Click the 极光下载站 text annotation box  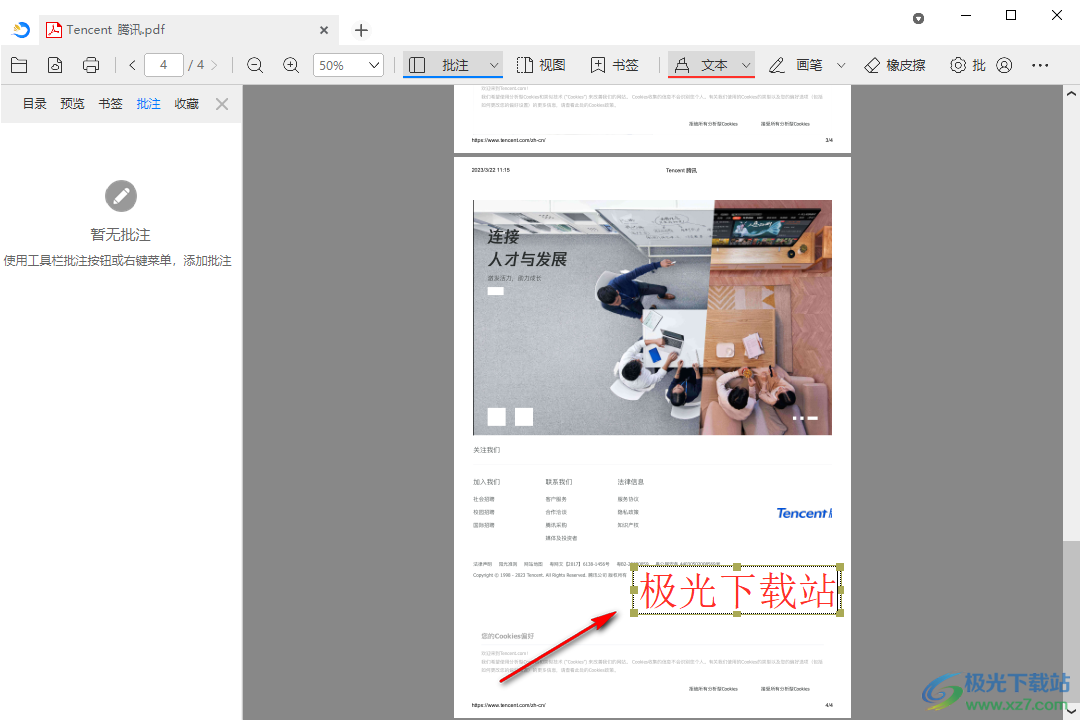pos(737,591)
